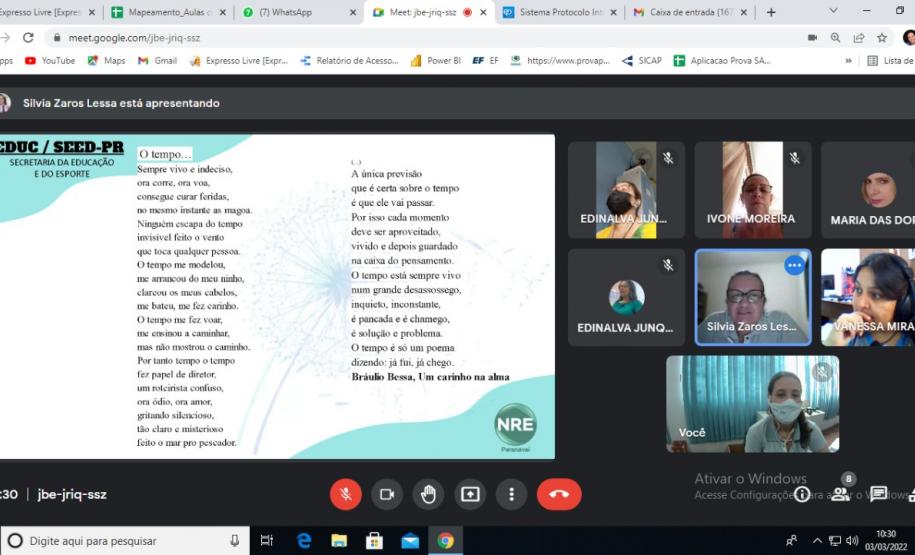915x555 pixels.
Task: Bookmark this page with star icon
Action: click(x=882, y=37)
